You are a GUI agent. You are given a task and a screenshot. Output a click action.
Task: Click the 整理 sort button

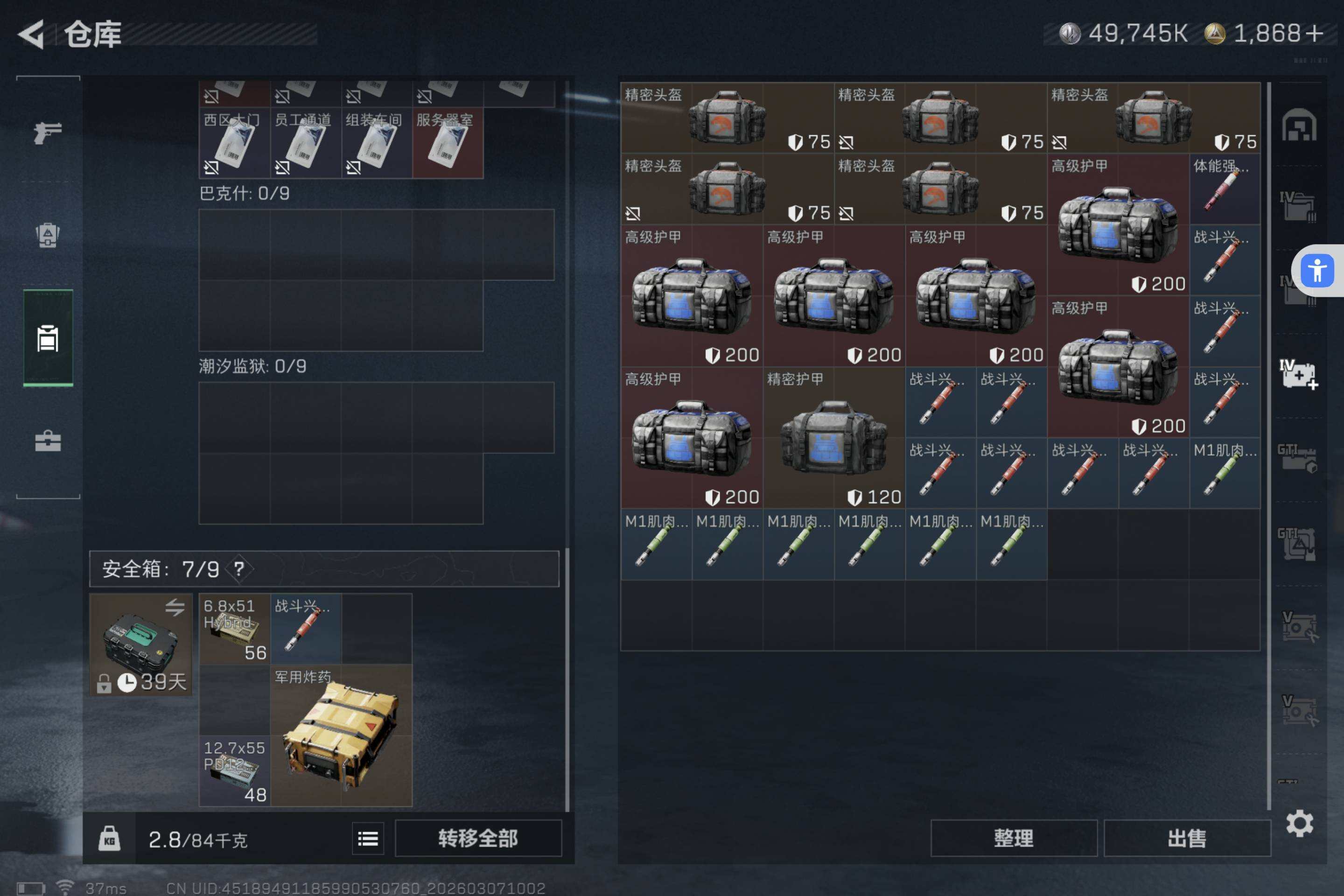pyautogui.click(x=1014, y=838)
